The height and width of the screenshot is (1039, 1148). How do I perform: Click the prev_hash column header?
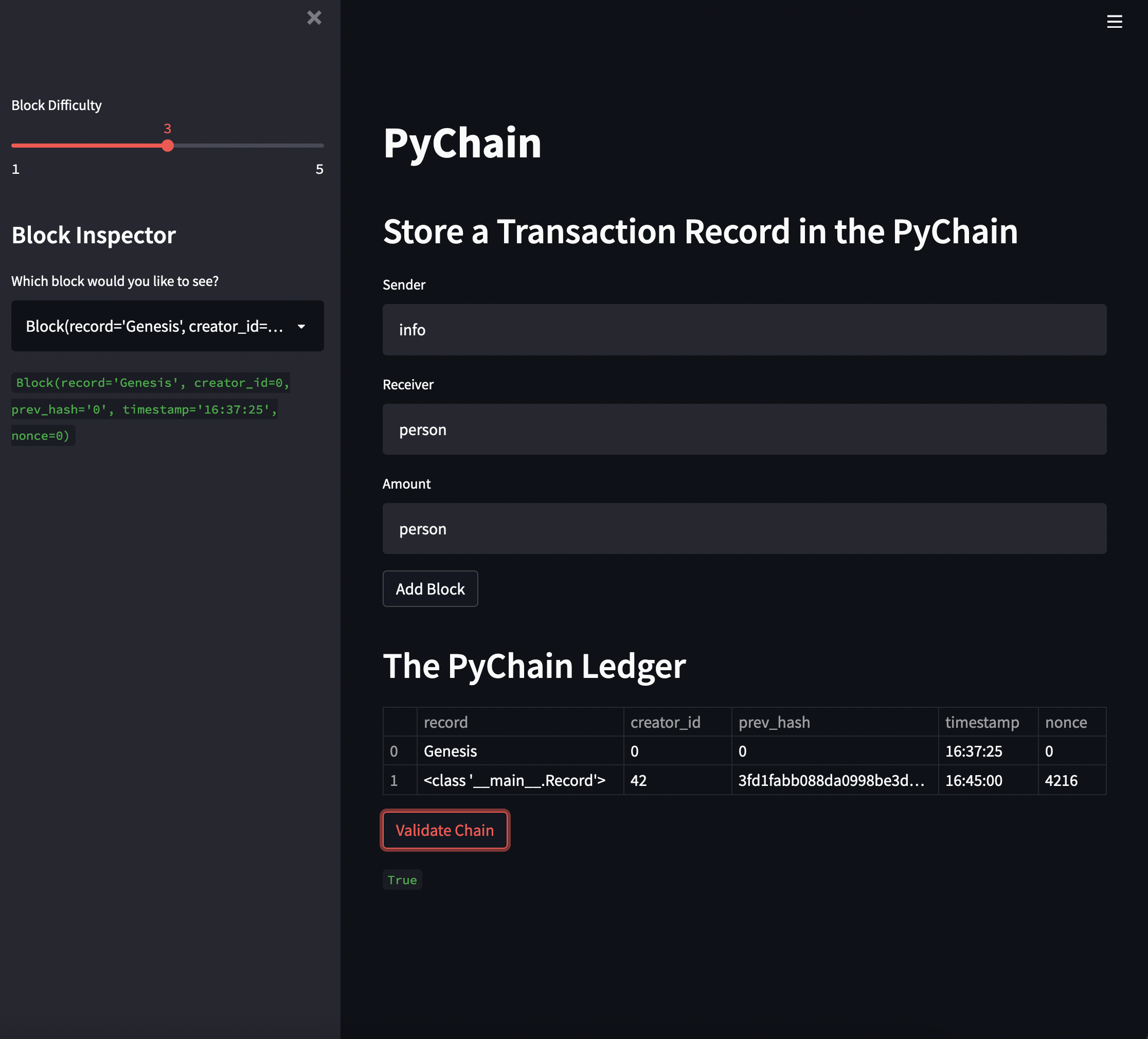[835, 722]
